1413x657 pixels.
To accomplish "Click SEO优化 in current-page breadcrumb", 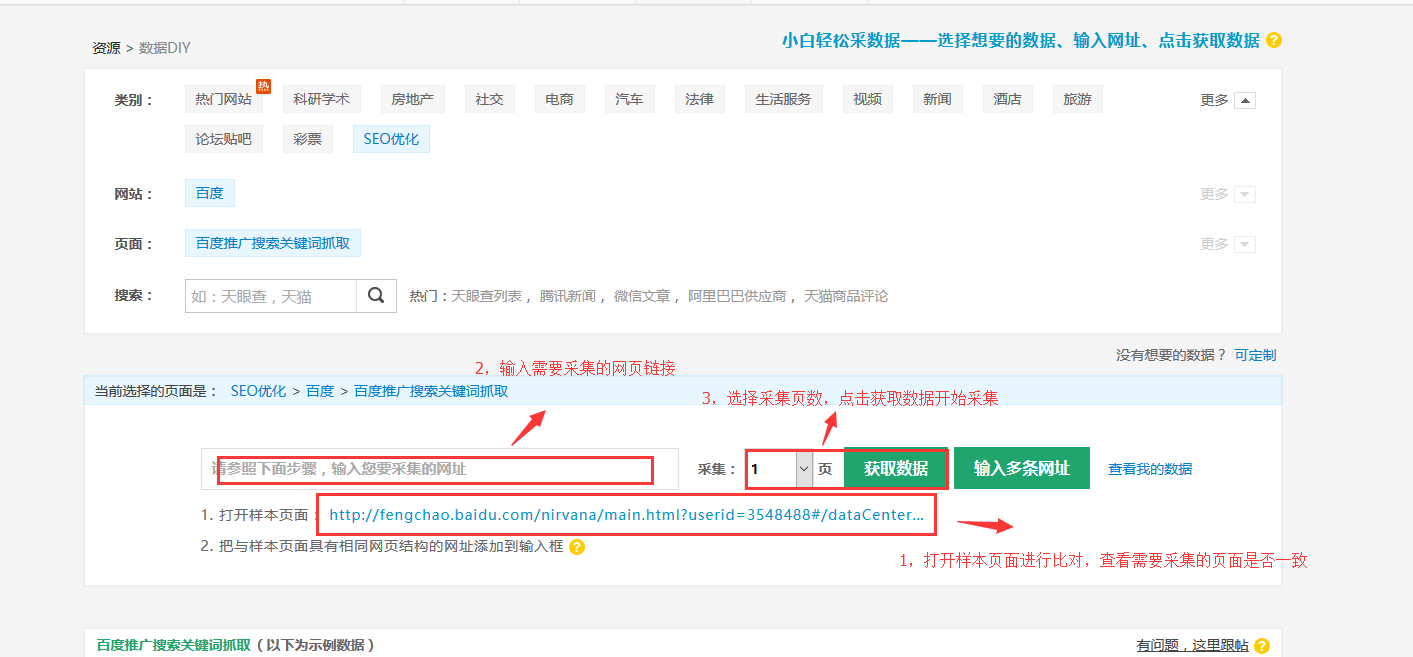I will pyautogui.click(x=258, y=391).
